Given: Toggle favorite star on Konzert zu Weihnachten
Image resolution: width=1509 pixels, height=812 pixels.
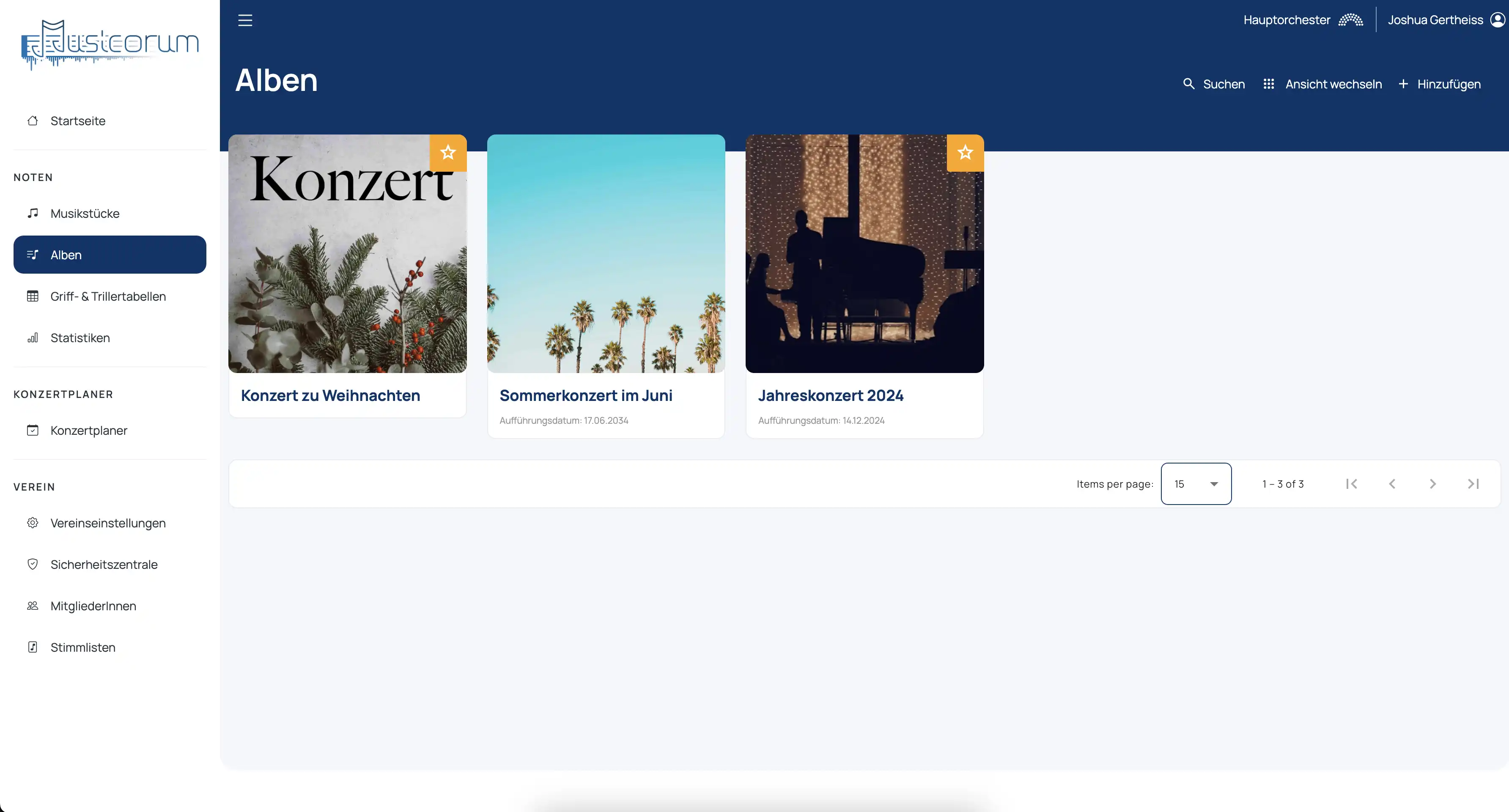Looking at the screenshot, I should [x=448, y=153].
